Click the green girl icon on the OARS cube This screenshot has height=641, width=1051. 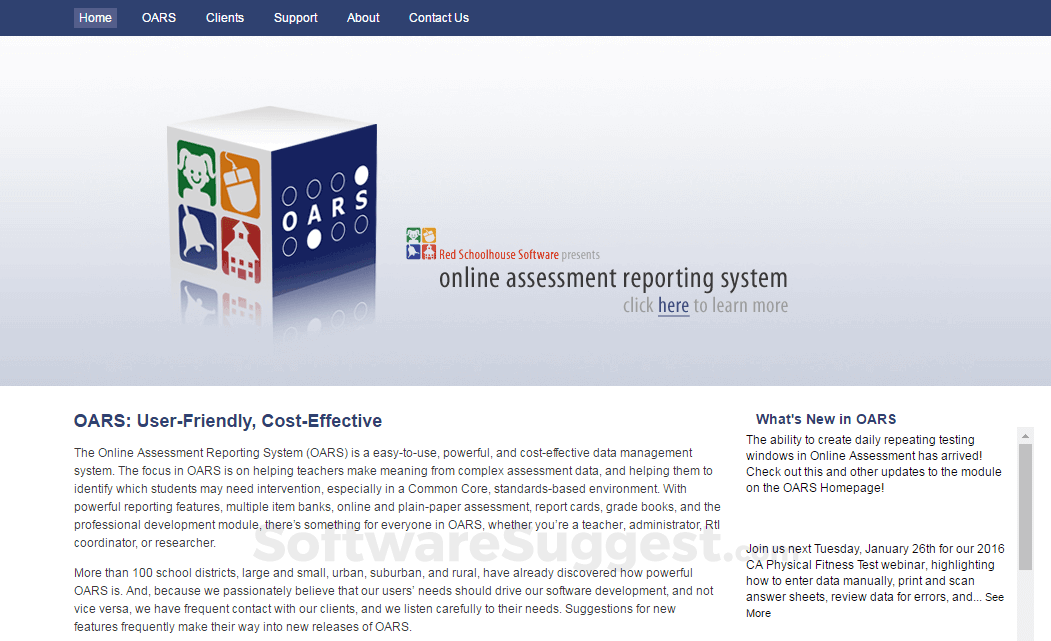click(194, 174)
